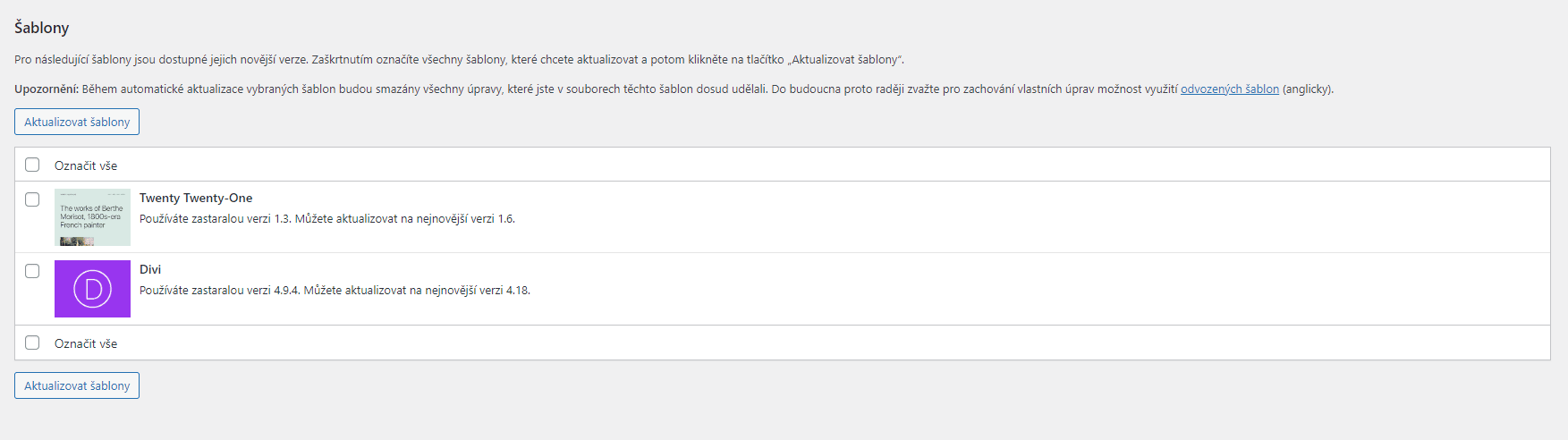The width and height of the screenshot is (1568, 440).
Task: Click the Divi theme name
Action: (150, 270)
